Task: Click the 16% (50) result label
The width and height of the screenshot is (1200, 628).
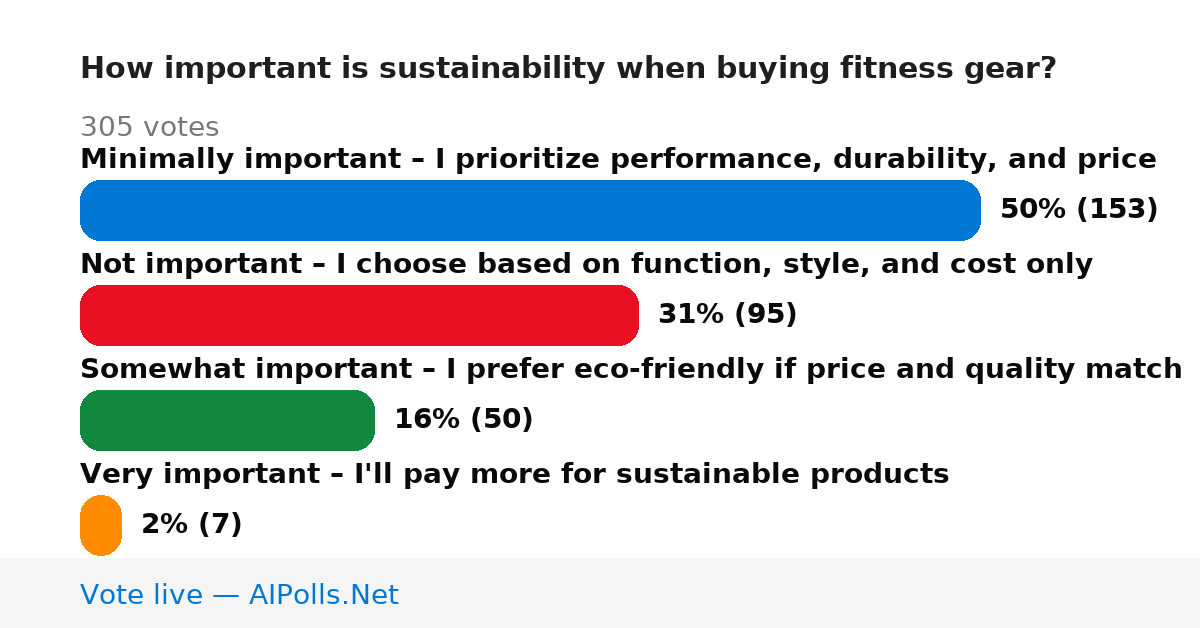Action: tap(463, 420)
